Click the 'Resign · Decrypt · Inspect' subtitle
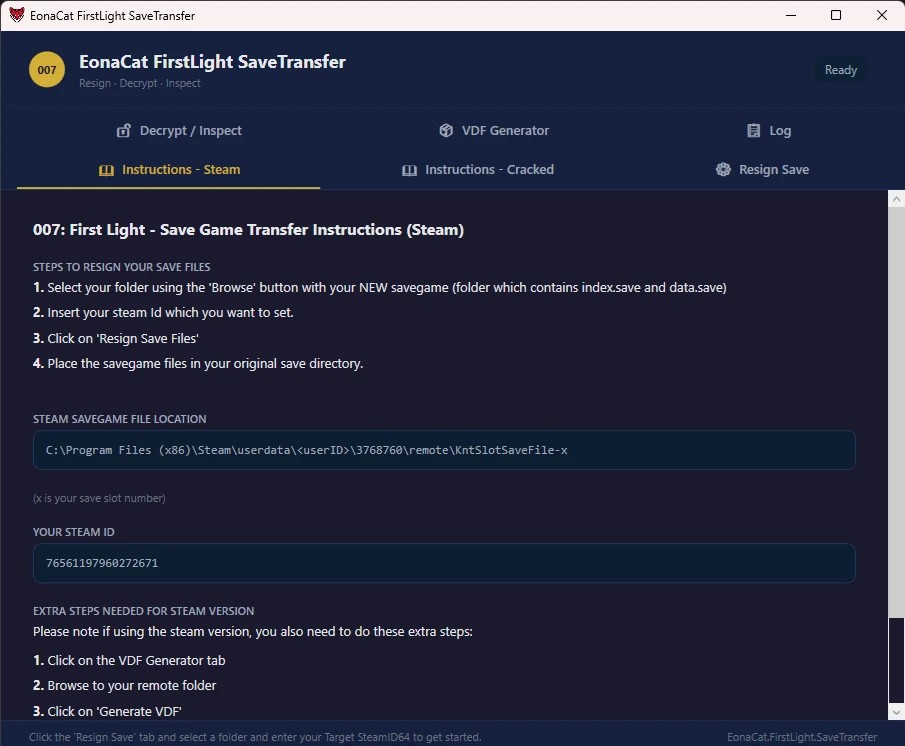This screenshot has height=746, width=905. (140, 83)
